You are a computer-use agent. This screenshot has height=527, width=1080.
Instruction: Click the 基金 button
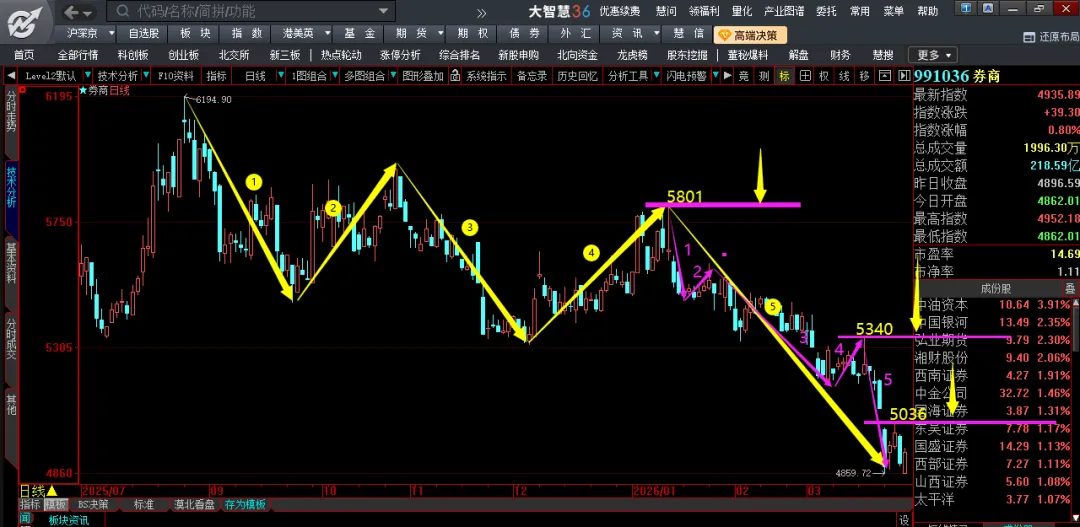coord(360,33)
